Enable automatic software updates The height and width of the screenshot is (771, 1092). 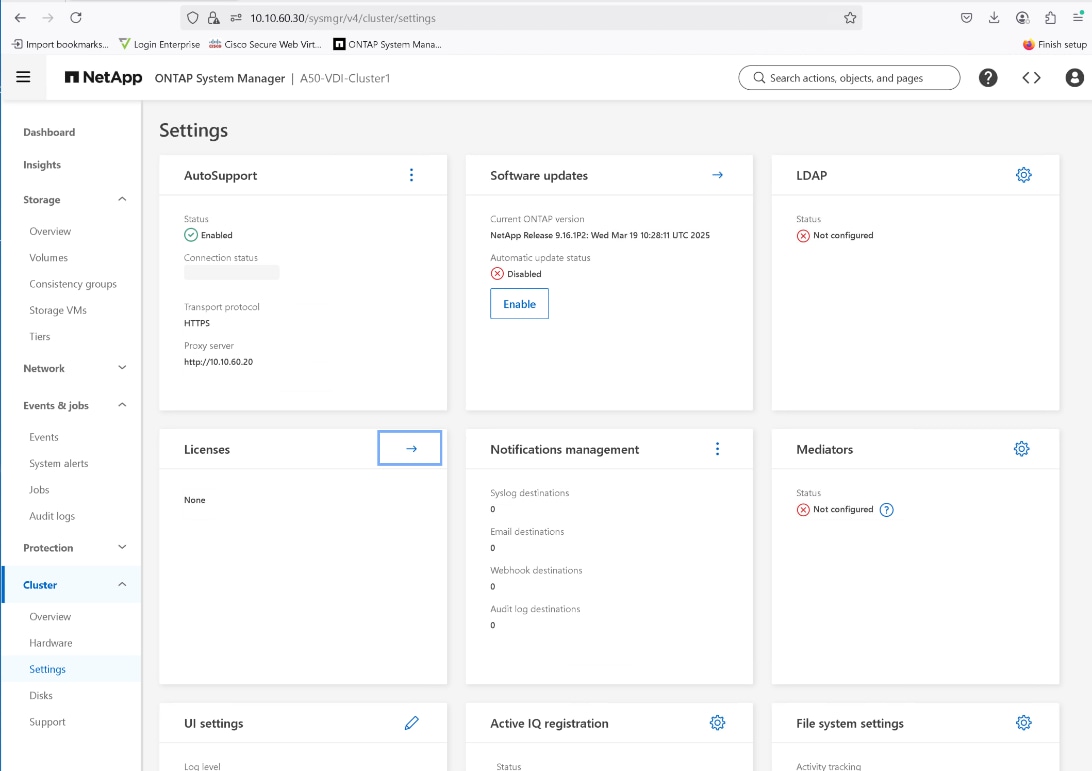[520, 304]
